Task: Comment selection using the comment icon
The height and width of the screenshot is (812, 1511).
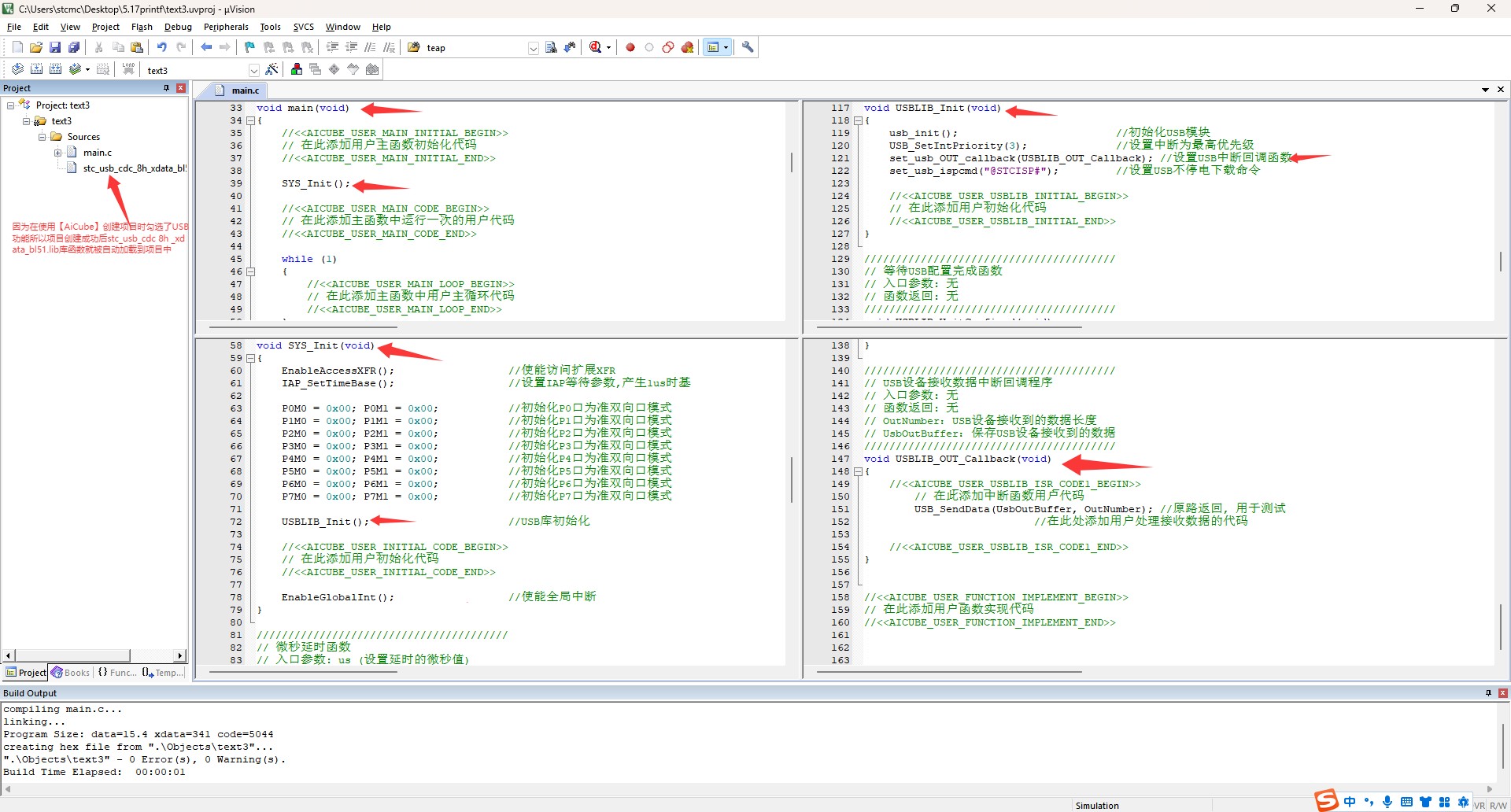Action: click(x=370, y=47)
